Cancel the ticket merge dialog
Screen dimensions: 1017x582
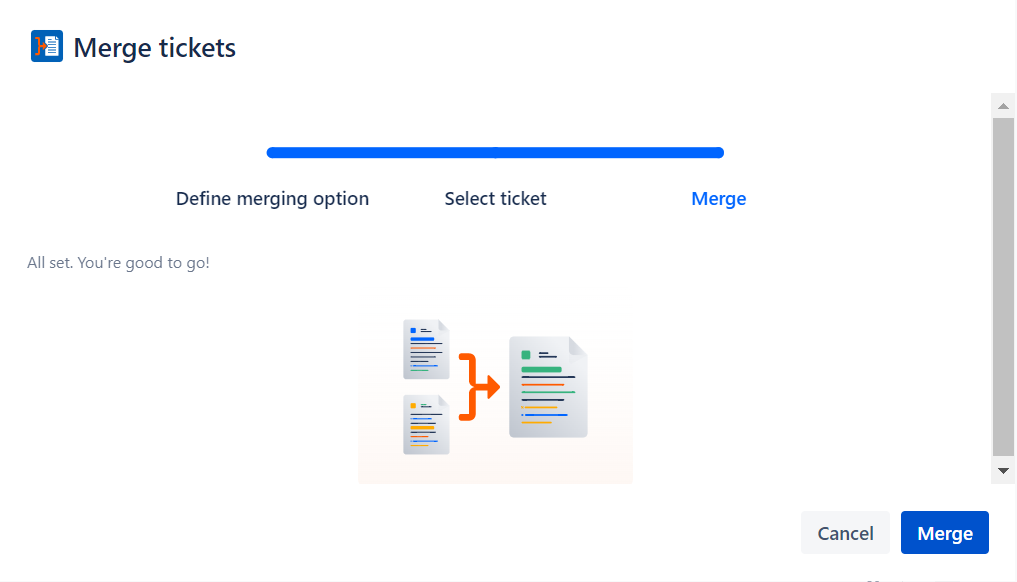(x=845, y=533)
